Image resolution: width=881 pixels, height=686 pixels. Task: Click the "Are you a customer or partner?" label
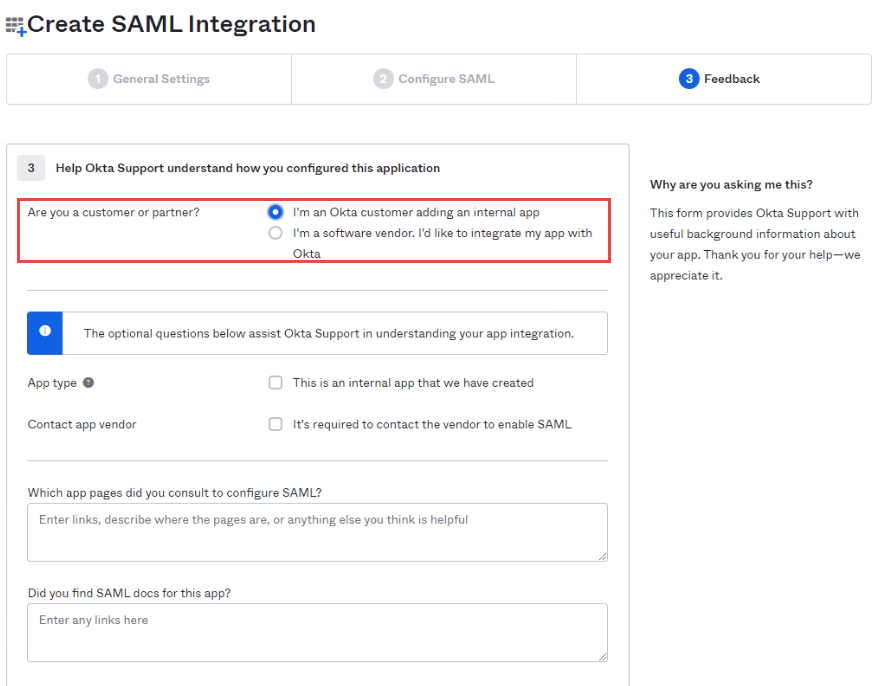tap(113, 212)
